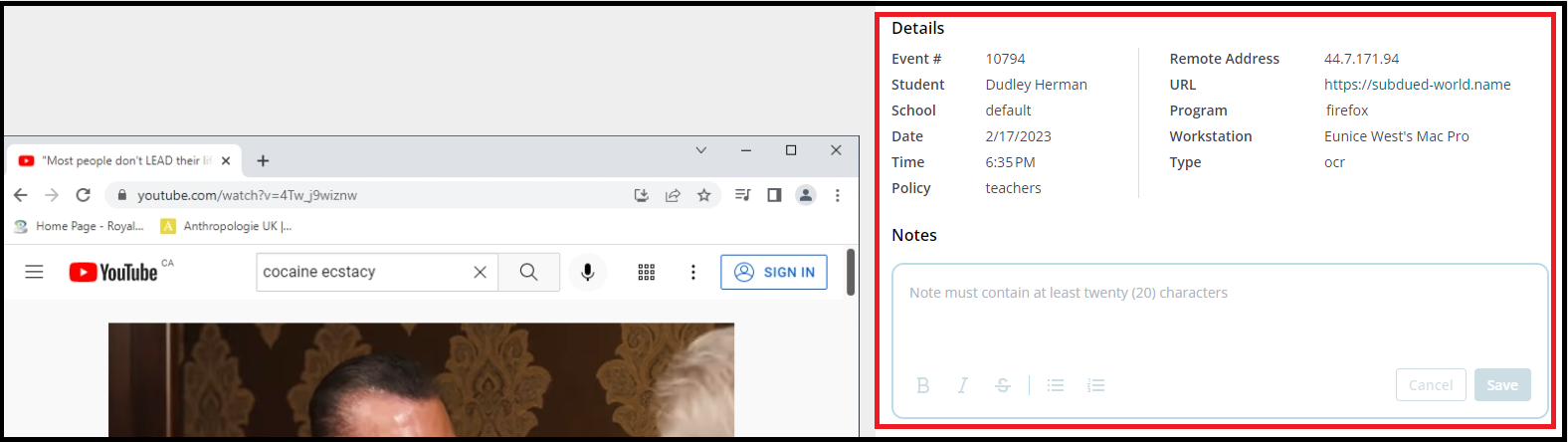The height and width of the screenshot is (442, 1568).
Task: Click the Cancel note button
Action: tap(1431, 385)
